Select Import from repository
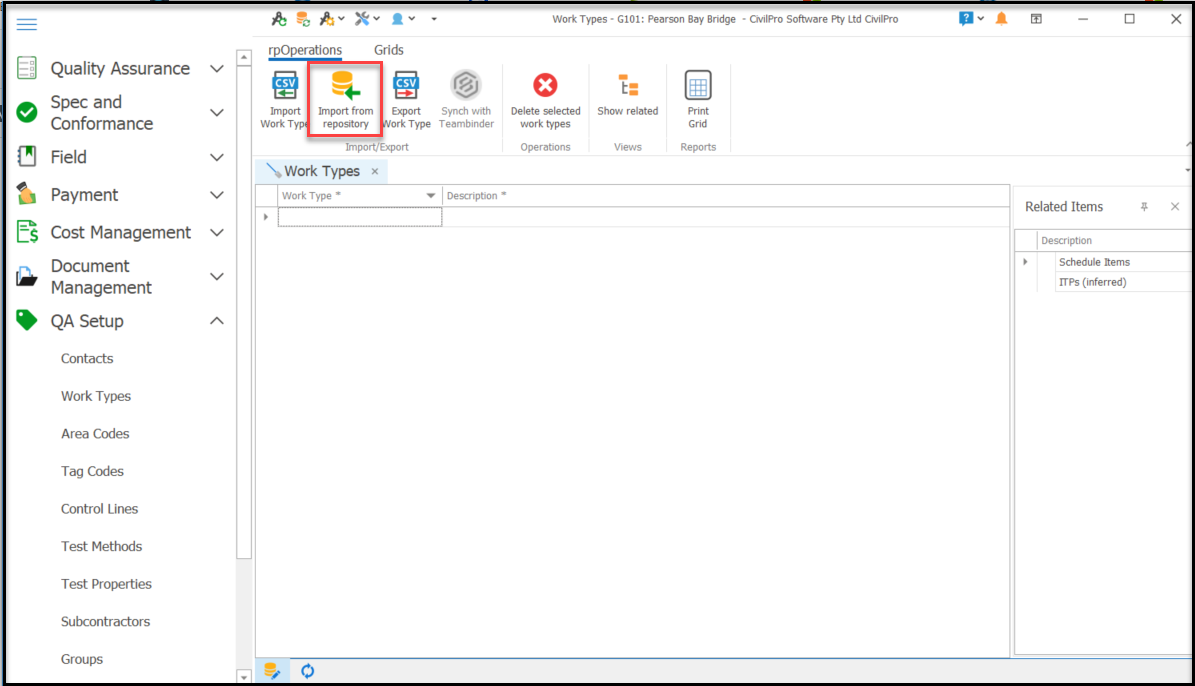 (x=345, y=96)
